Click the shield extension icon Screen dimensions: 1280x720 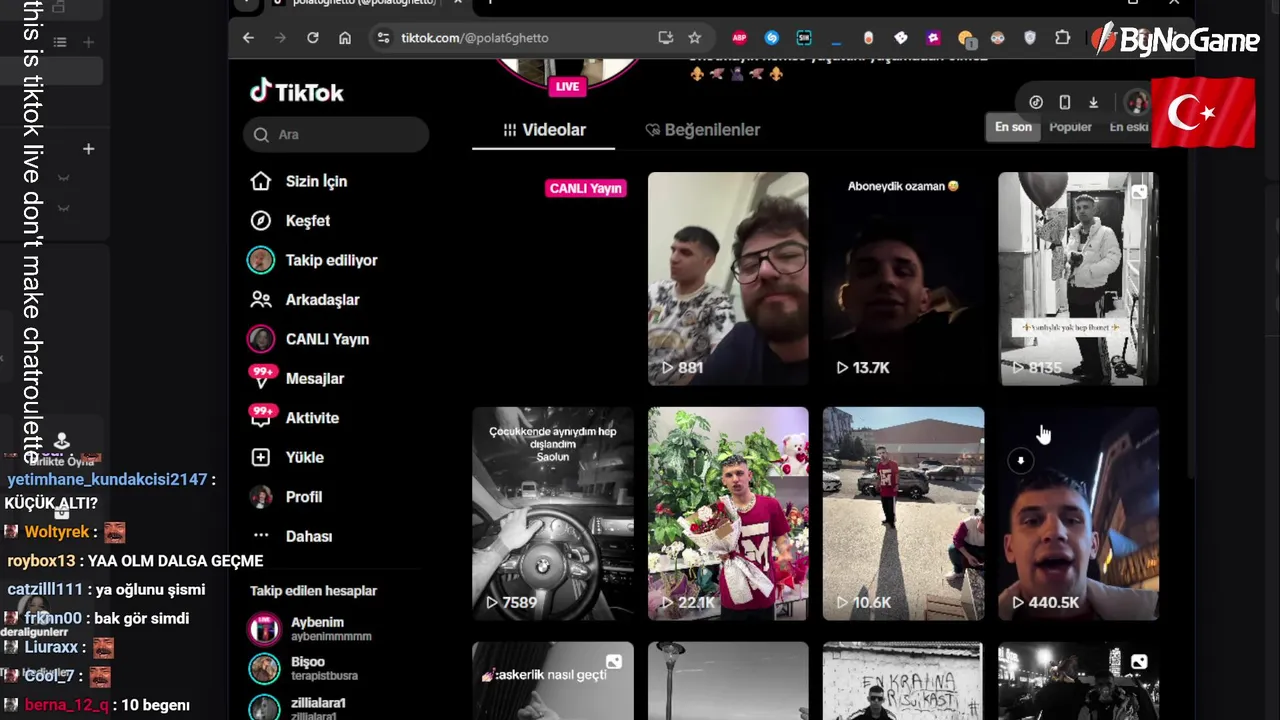pyautogui.click(x=1030, y=38)
